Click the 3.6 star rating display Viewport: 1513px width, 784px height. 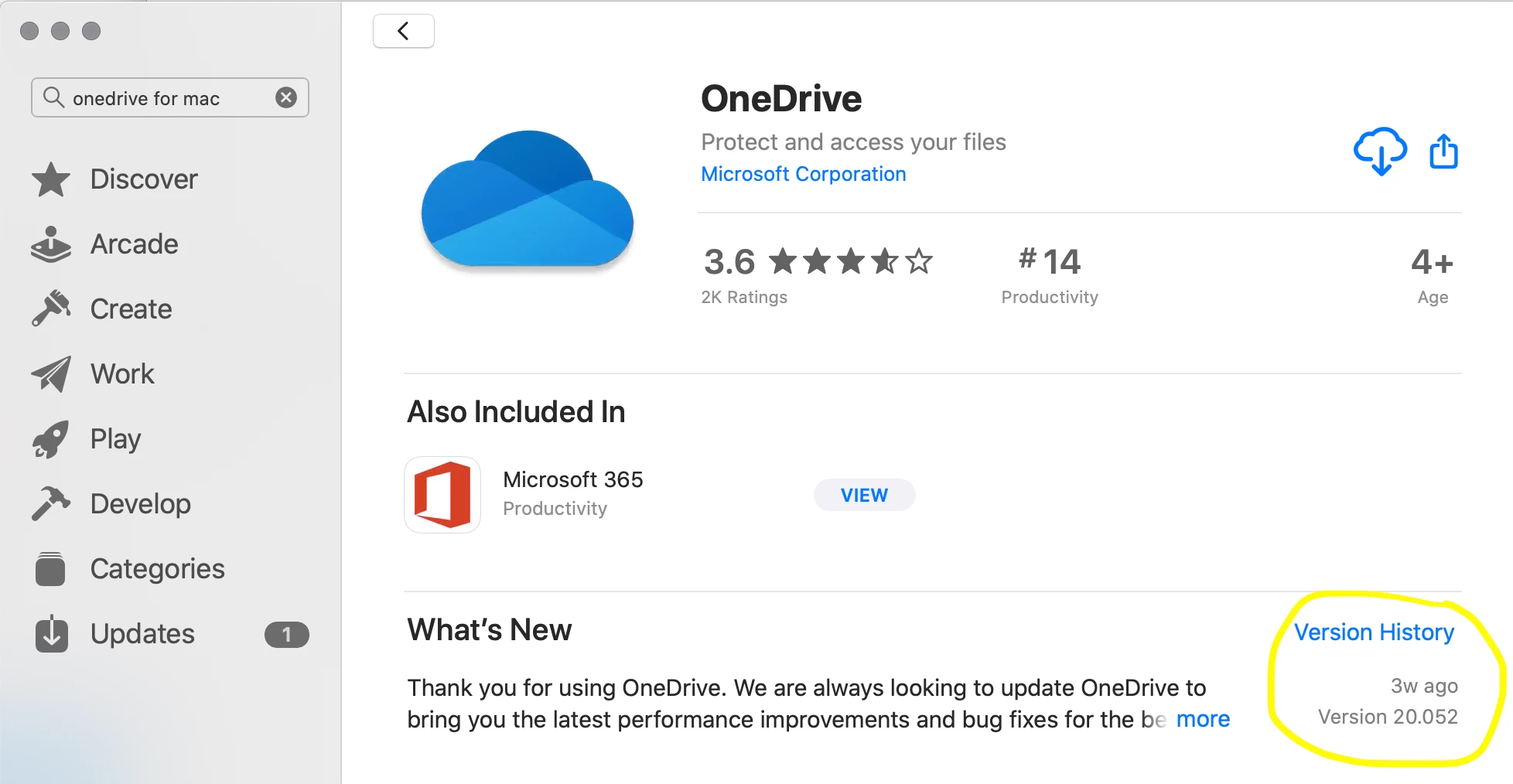pos(818,262)
